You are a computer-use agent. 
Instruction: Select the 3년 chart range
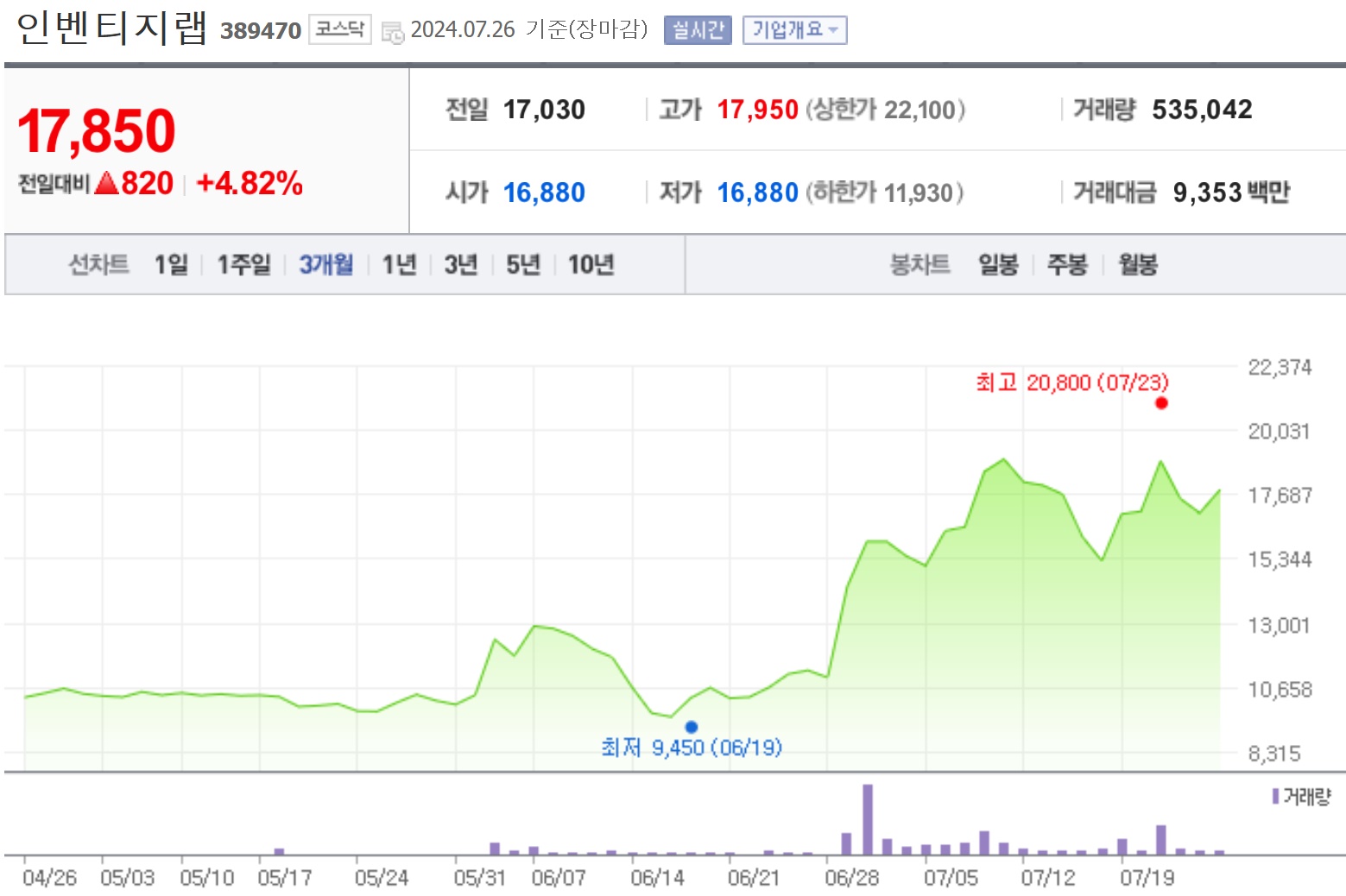[461, 264]
